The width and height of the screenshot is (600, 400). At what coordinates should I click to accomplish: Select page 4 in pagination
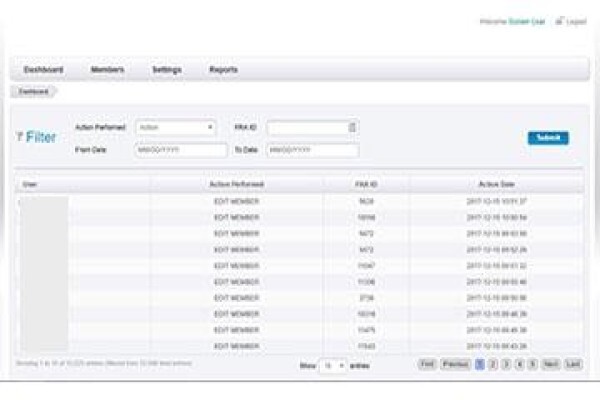coord(519,364)
